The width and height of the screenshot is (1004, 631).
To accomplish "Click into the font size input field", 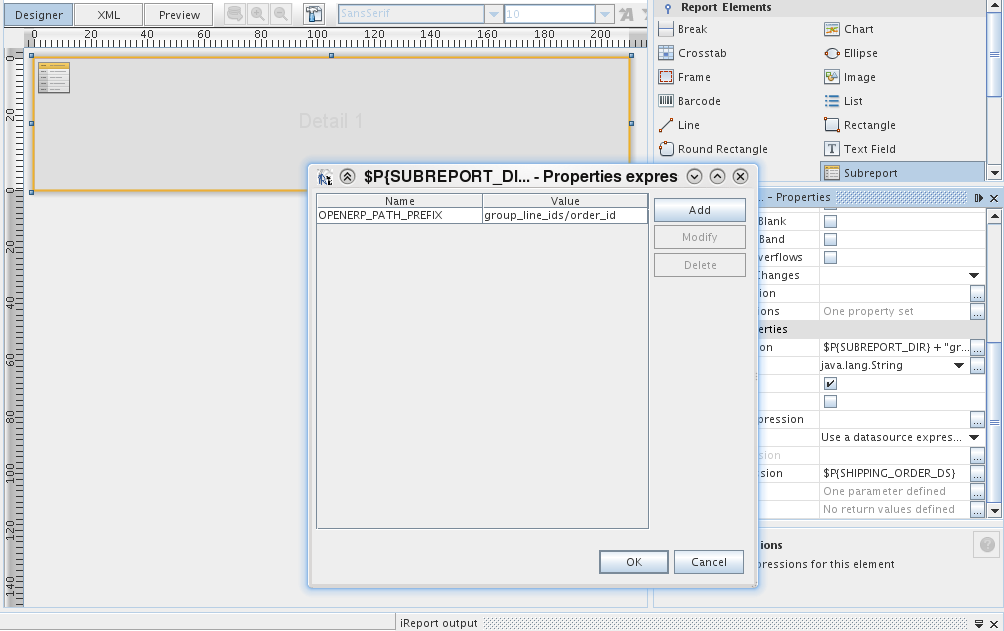I will [x=549, y=14].
